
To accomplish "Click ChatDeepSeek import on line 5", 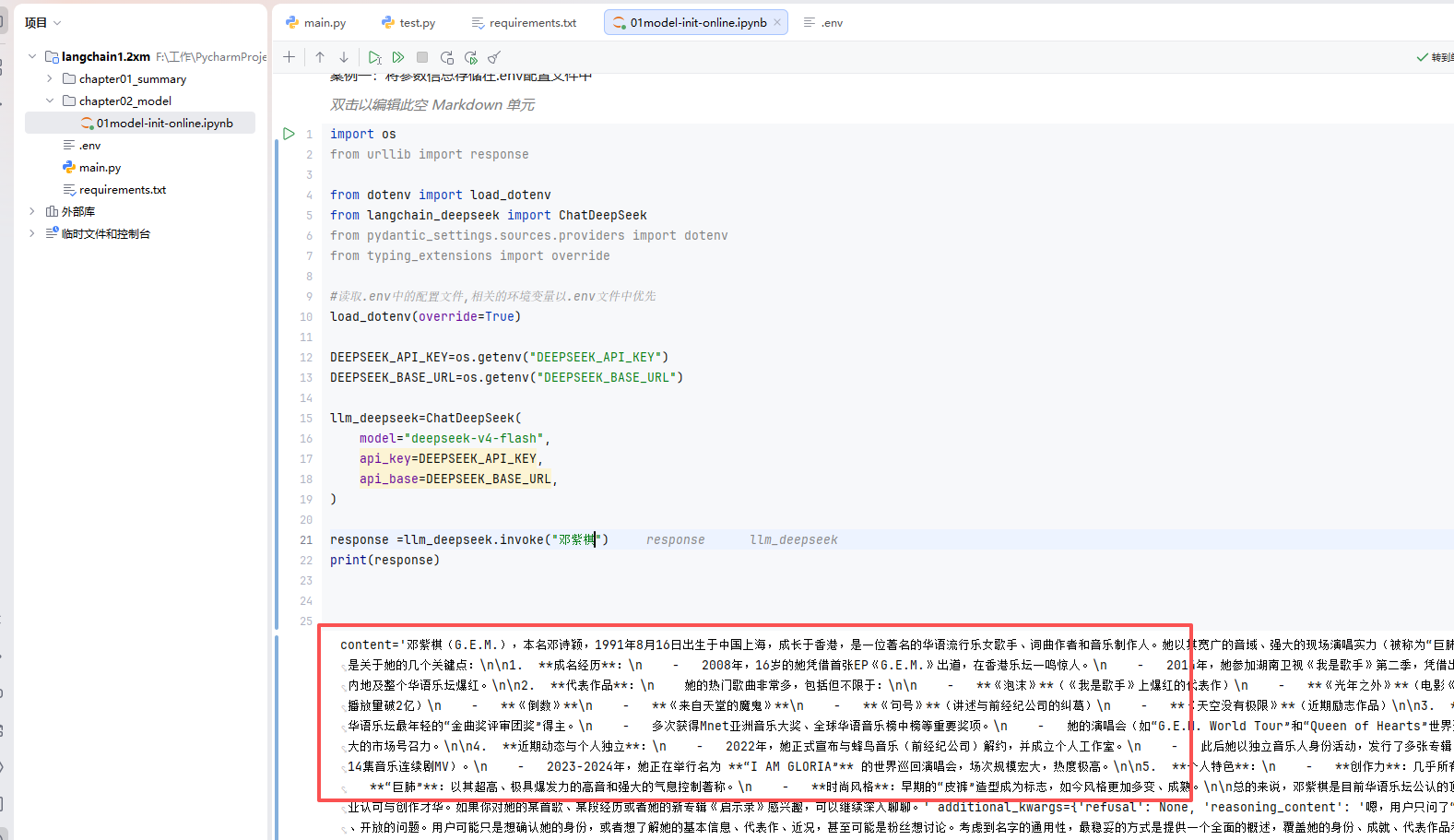I will pyautogui.click(x=602, y=215).
